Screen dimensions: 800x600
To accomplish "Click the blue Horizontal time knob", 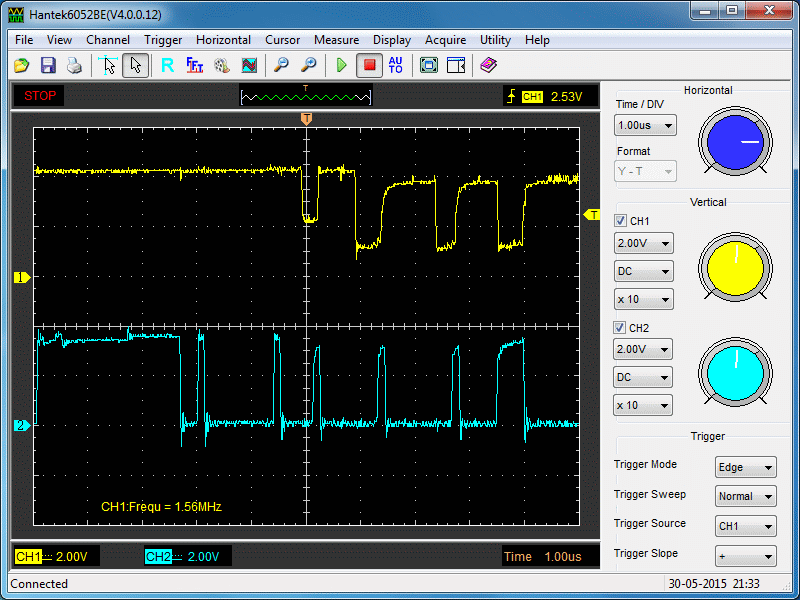I will pos(736,142).
